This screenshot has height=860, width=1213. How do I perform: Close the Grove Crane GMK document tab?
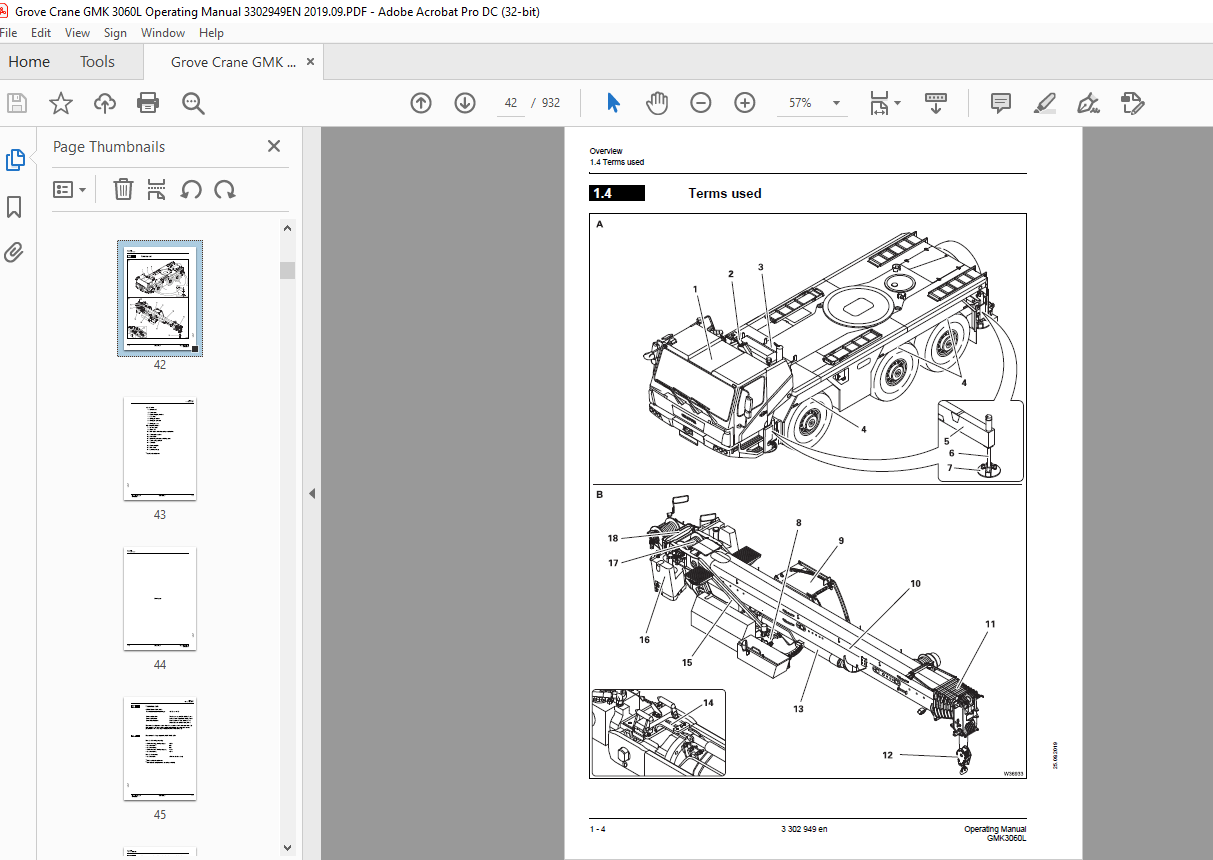[x=310, y=62]
